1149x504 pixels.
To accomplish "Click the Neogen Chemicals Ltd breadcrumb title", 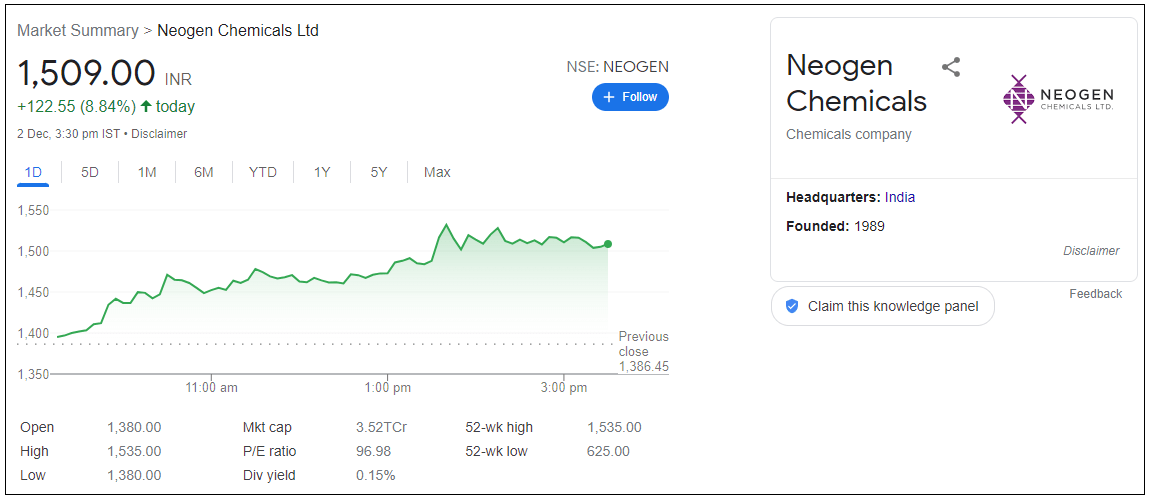I will click(x=238, y=31).
